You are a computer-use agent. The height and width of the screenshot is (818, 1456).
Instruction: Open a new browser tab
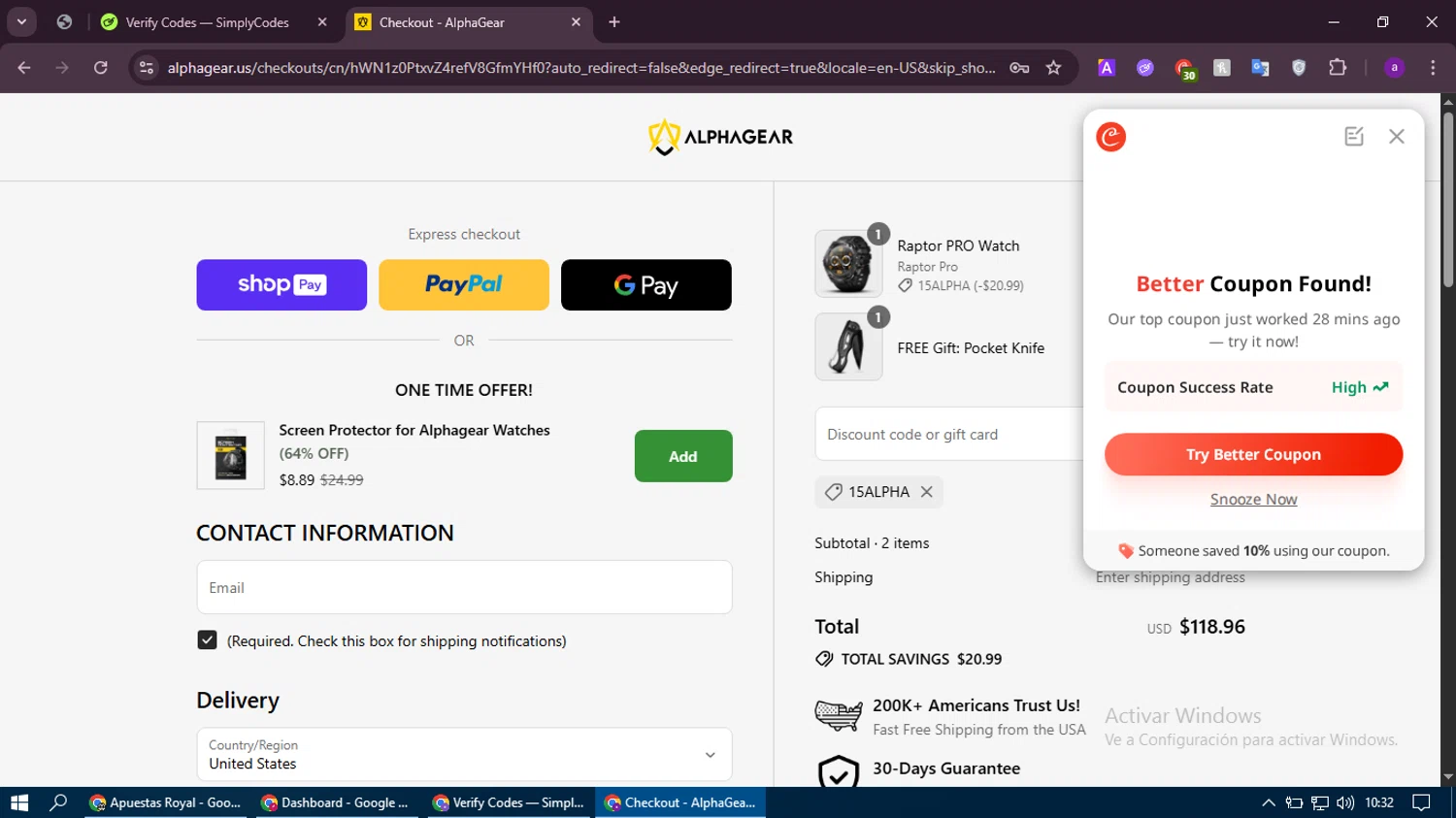coord(613,22)
